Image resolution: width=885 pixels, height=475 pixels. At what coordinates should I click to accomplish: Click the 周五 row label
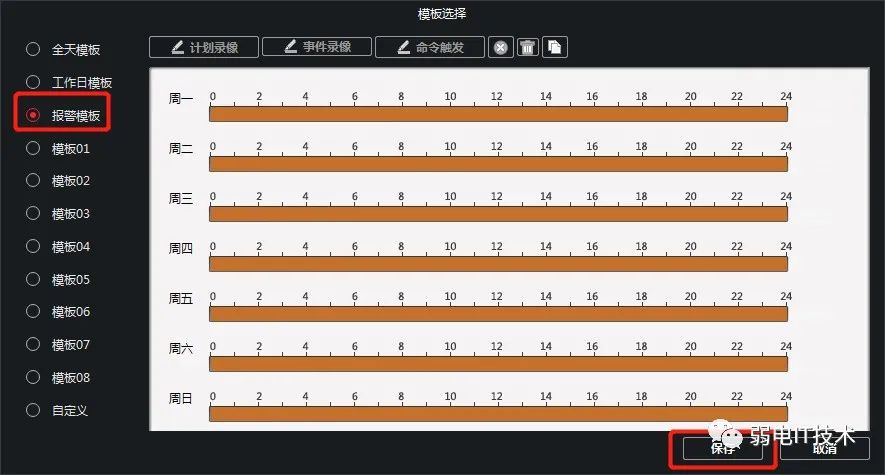(x=181, y=298)
